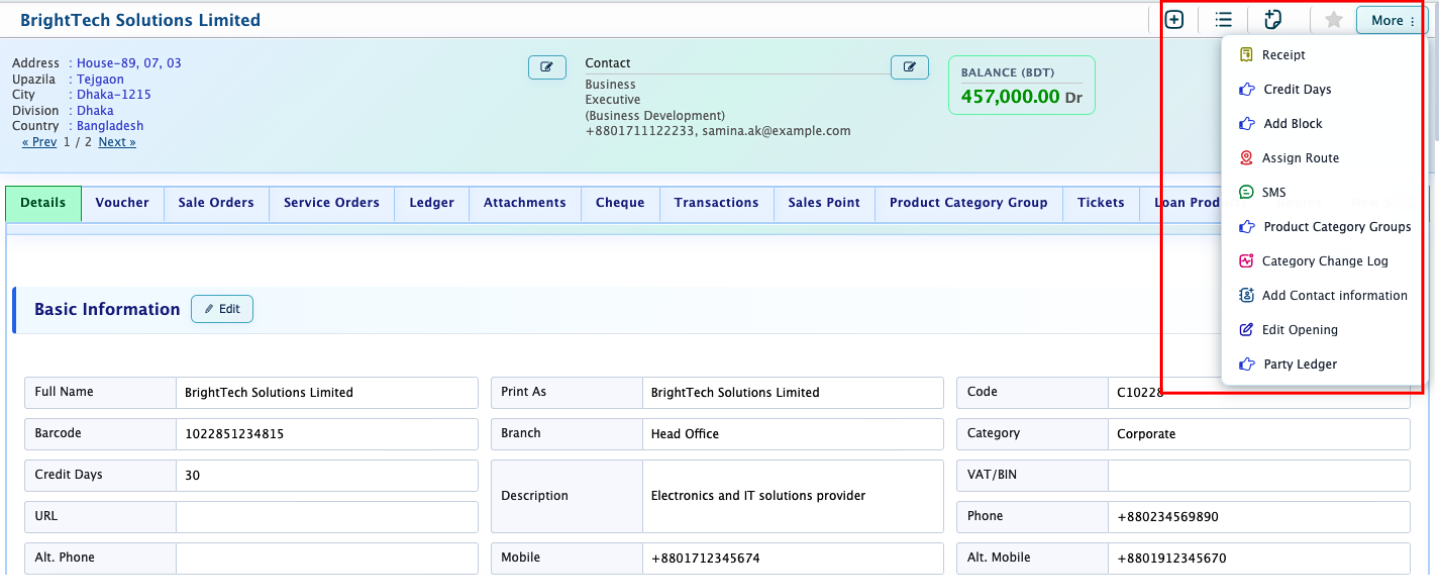Click the Alt. Mobile value +8801912345670
Viewport: 1439px width, 580px height.
1259,558
